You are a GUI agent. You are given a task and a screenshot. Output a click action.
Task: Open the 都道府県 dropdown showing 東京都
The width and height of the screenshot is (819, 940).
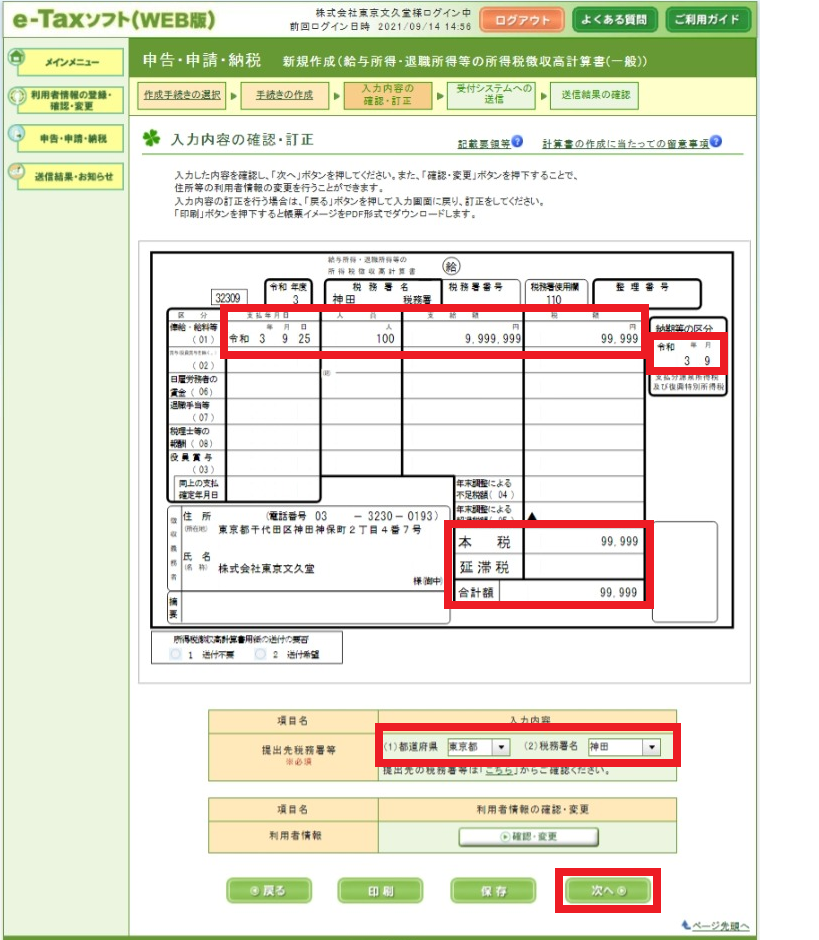[x=479, y=747]
